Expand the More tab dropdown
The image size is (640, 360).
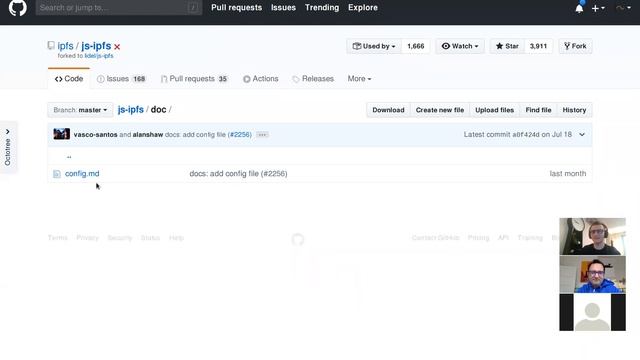click(x=359, y=79)
